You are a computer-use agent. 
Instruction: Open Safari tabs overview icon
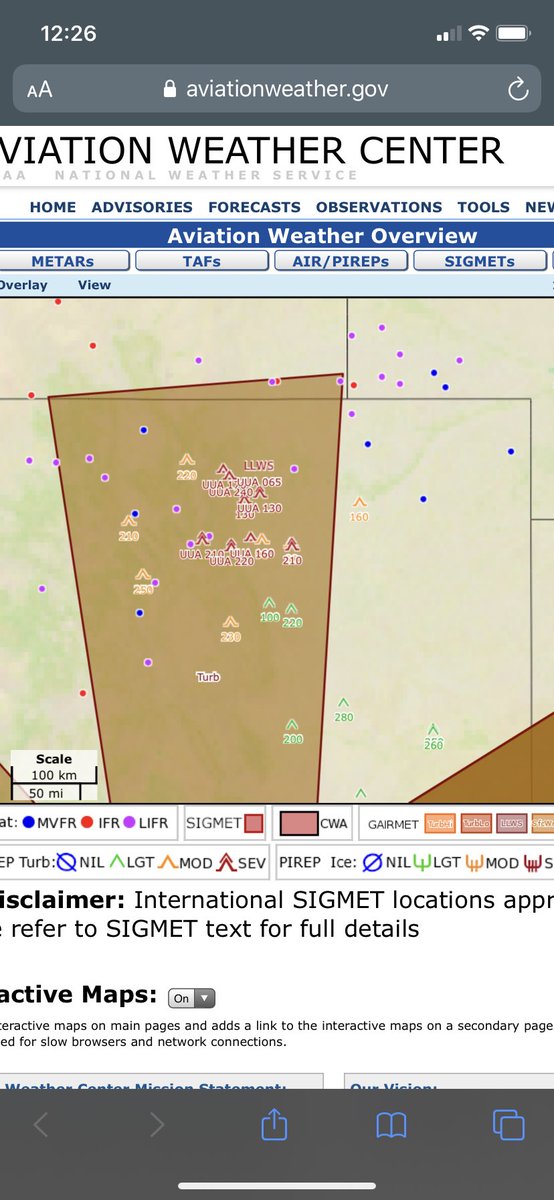[508, 1126]
